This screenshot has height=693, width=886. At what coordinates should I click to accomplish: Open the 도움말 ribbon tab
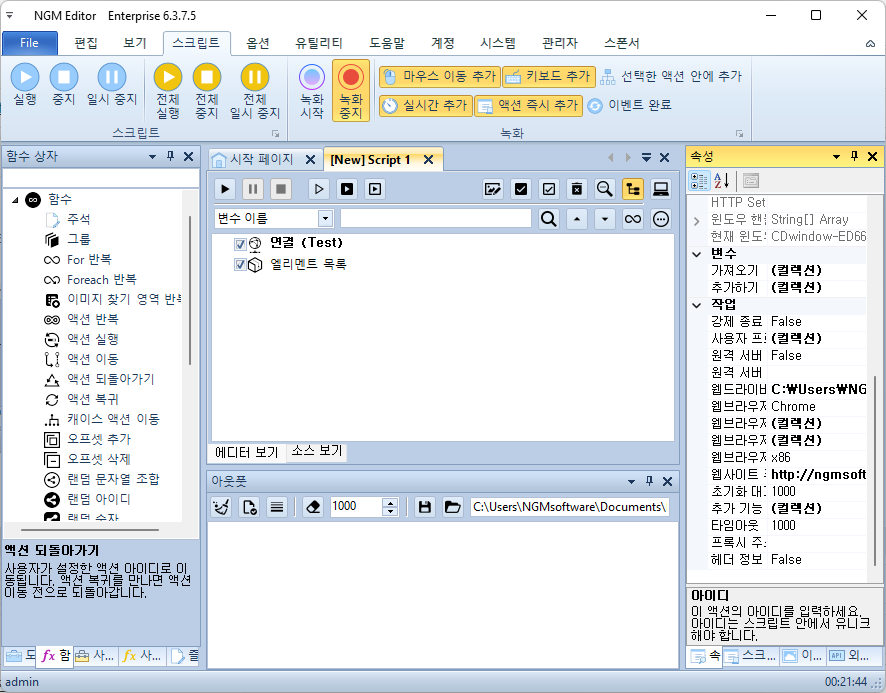(387, 43)
